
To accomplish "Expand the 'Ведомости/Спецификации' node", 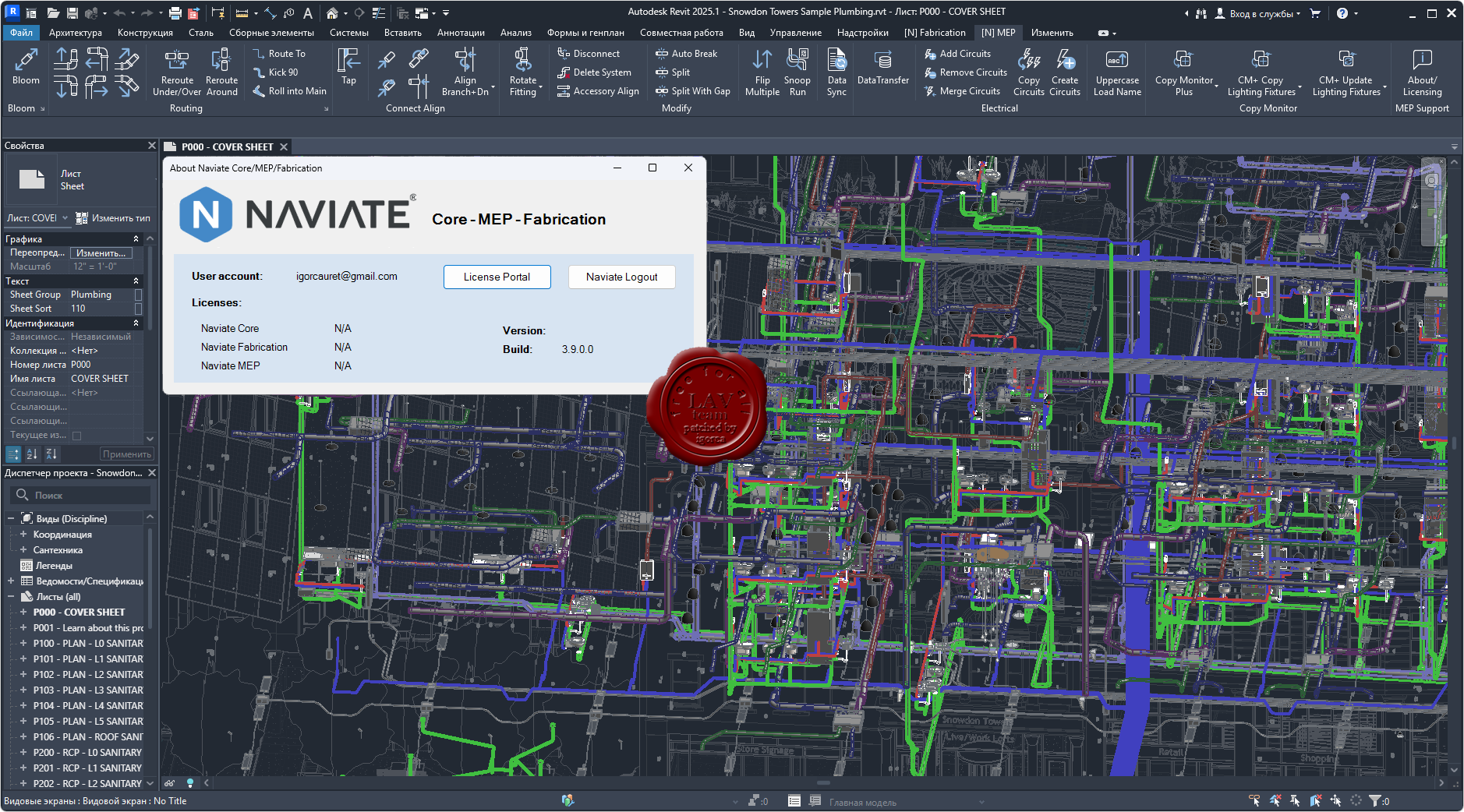I will click(x=11, y=581).
